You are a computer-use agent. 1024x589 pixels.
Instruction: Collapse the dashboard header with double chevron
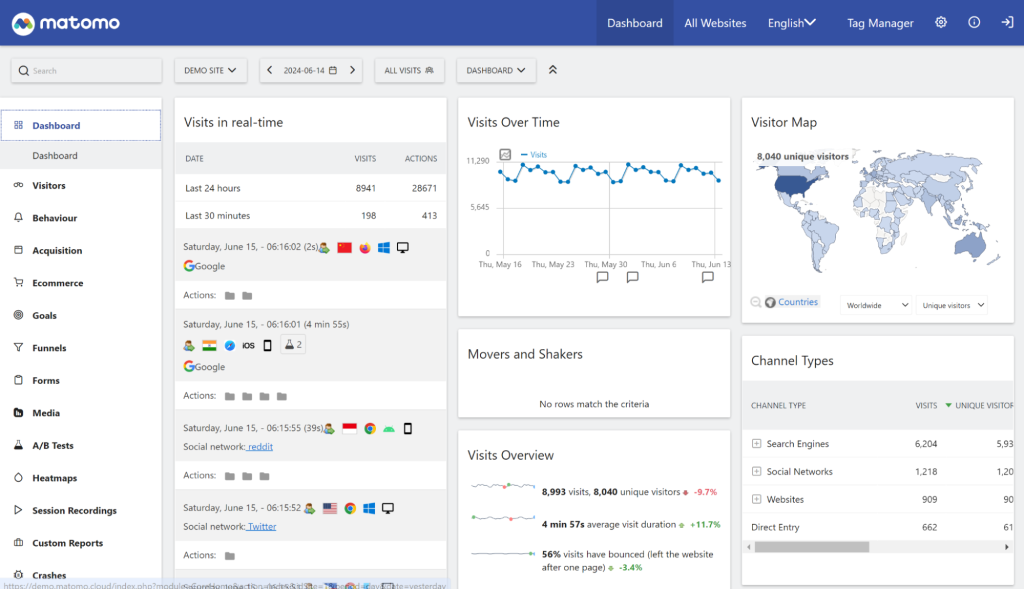(x=552, y=70)
